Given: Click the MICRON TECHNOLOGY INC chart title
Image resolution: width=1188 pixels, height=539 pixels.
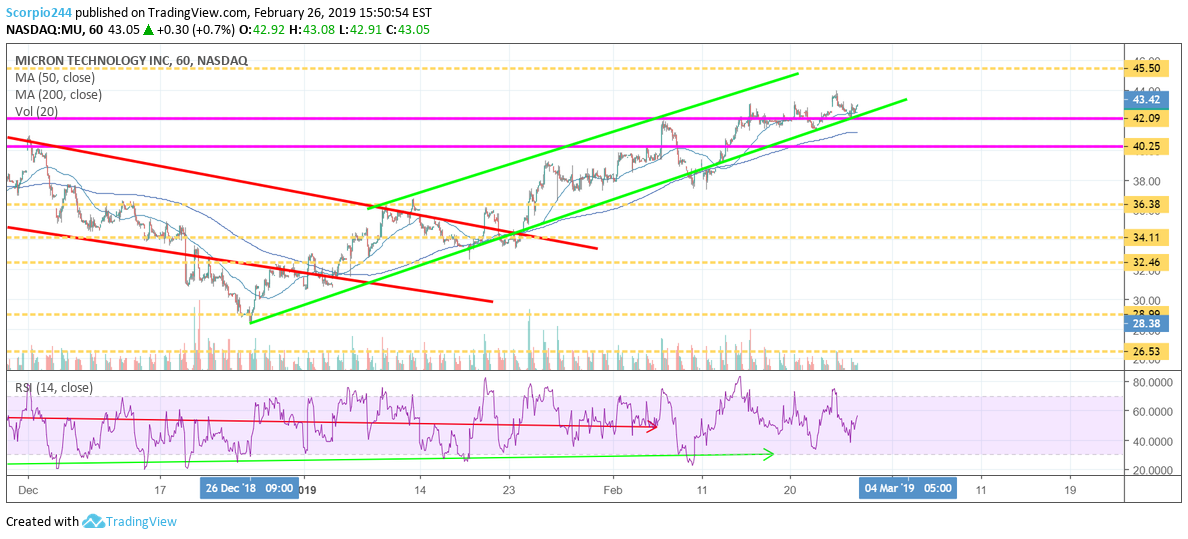Looking at the screenshot, I should click(x=131, y=61).
